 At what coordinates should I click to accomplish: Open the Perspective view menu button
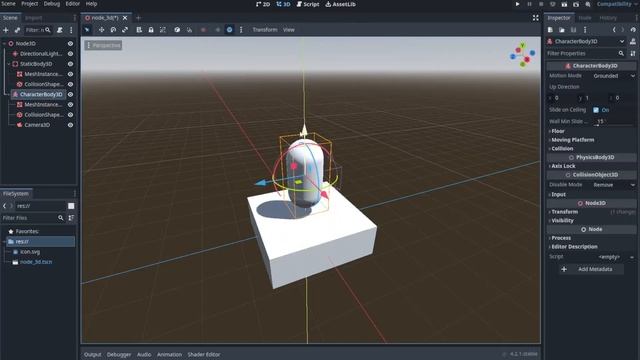pos(103,45)
